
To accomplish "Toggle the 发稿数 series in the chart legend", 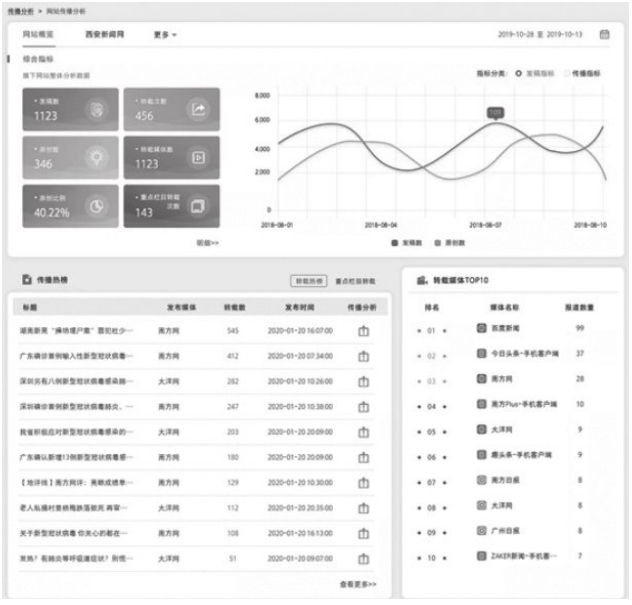I will pyautogui.click(x=407, y=243).
